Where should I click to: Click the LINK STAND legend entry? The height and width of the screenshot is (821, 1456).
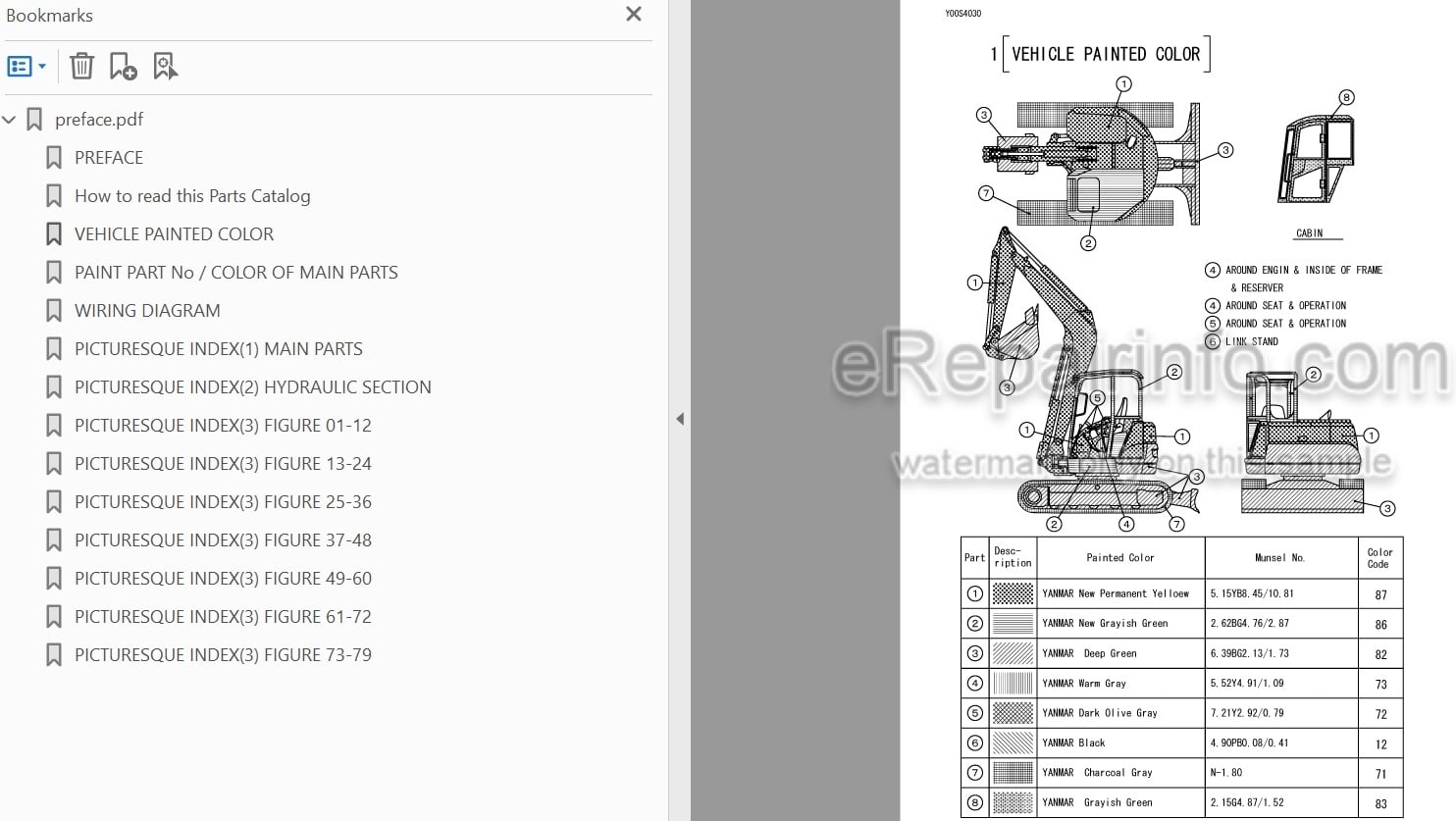pyautogui.click(x=1242, y=341)
